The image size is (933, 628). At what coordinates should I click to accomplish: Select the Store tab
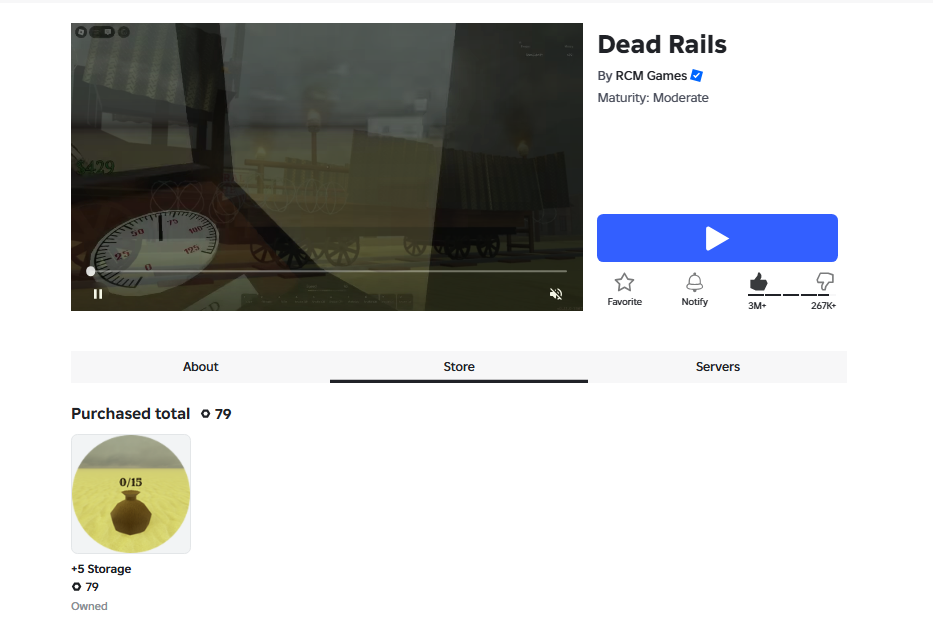(x=459, y=367)
